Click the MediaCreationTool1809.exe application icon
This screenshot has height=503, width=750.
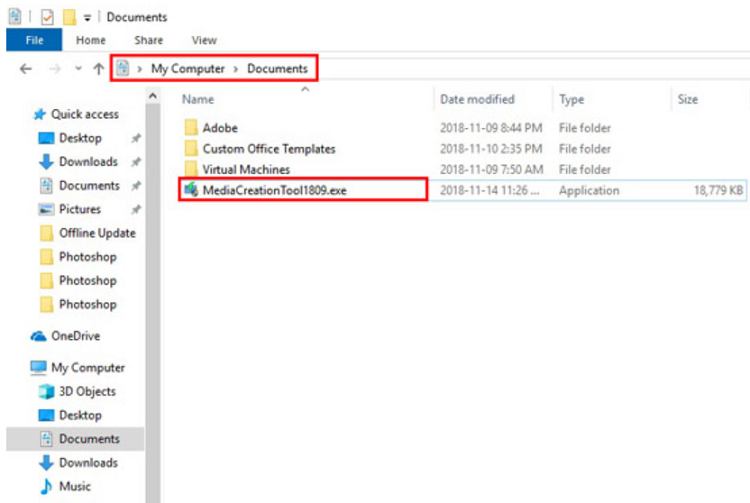pyautogui.click(x=191, y=190)
